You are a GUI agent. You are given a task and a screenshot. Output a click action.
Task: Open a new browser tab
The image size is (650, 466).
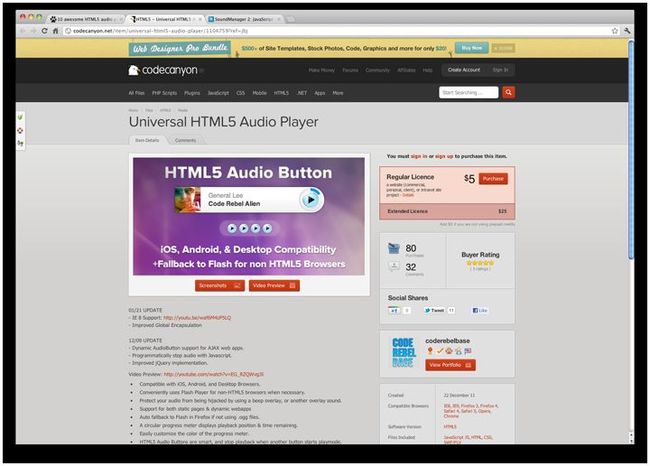pos(291,19)
